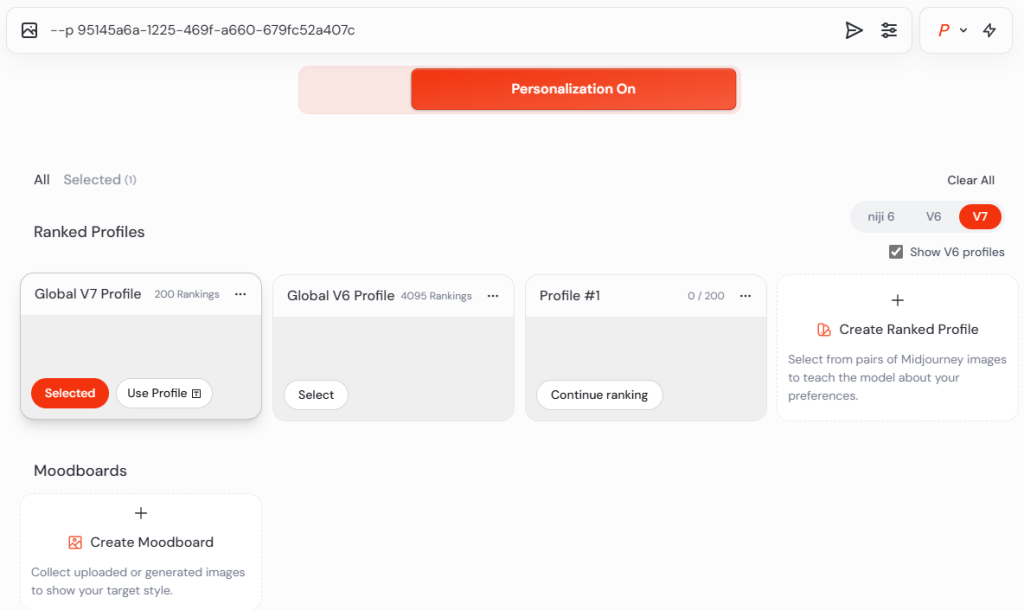
Task: Click the Use Profile button
Action: click(164, 393)
